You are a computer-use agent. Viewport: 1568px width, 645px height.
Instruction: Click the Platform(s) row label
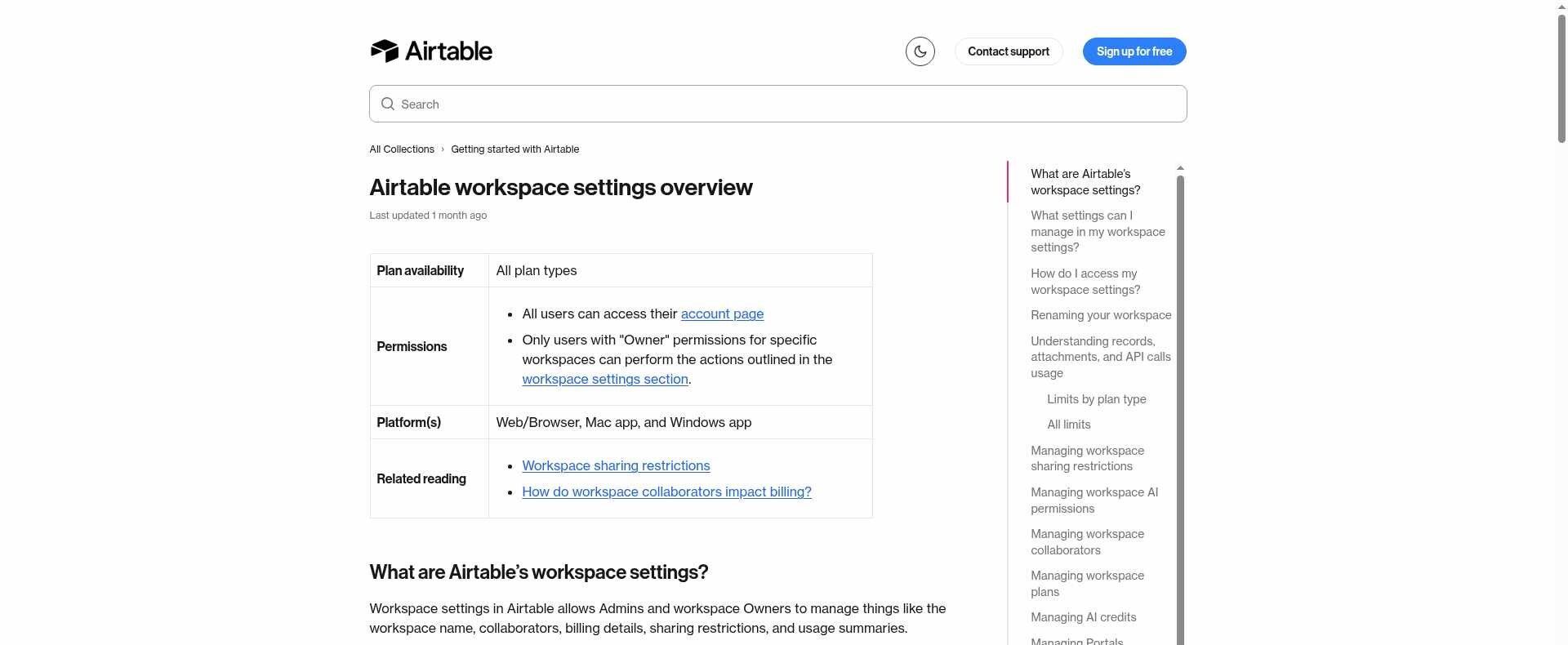[408, 422]
